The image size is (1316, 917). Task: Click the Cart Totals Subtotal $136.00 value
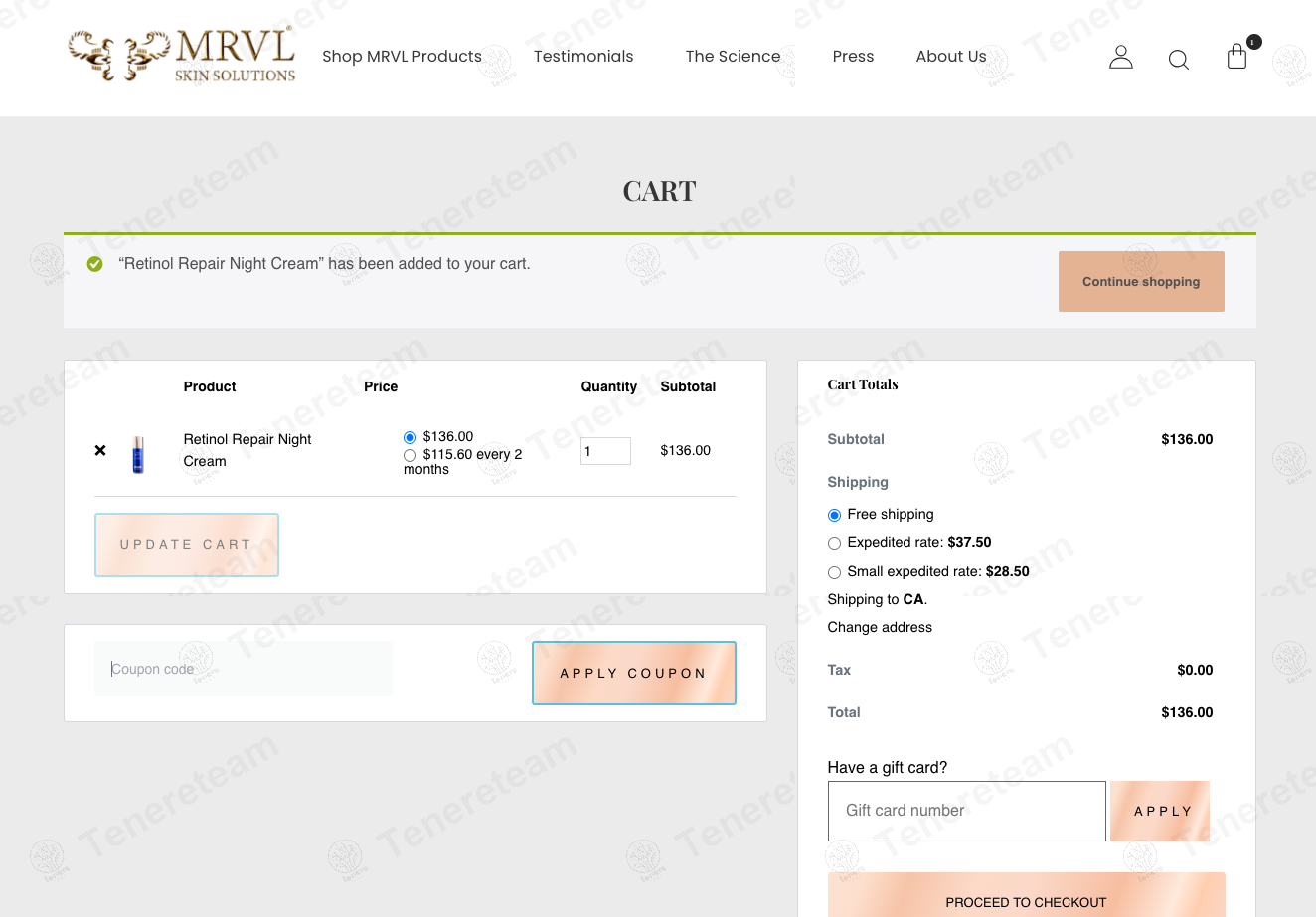(1187, 439)
